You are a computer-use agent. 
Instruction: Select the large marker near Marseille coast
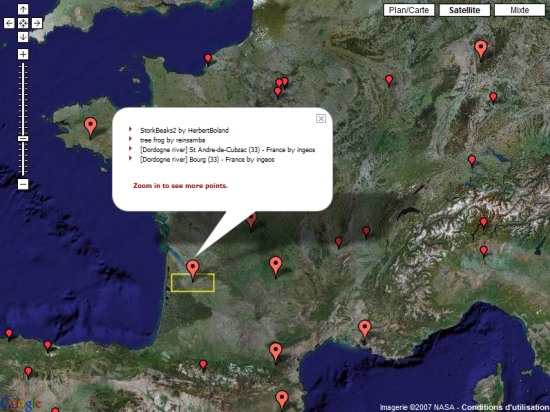(x=365, y=330)
